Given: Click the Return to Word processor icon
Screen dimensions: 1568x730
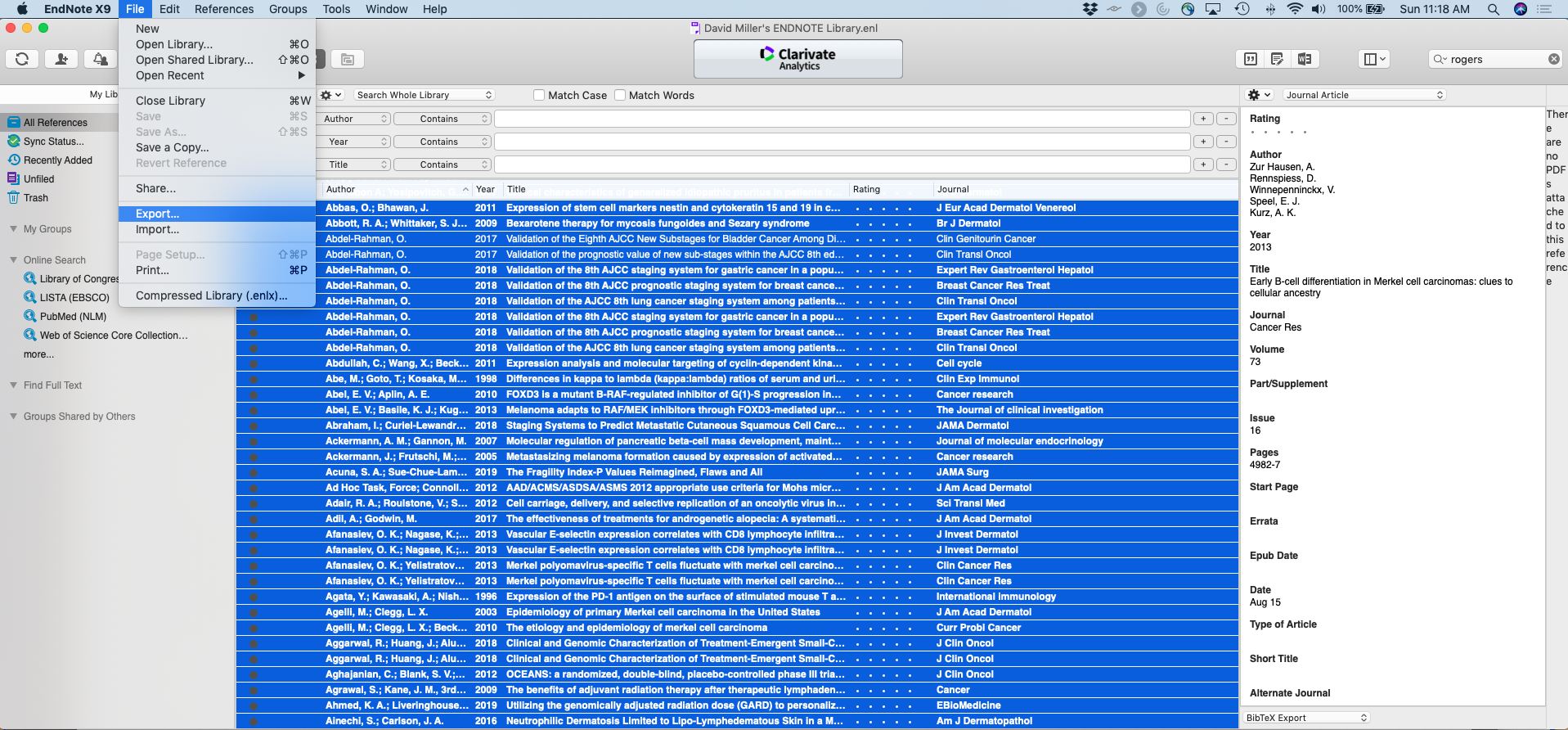Looking at the screenshot, I should [x=1305, y=59].
